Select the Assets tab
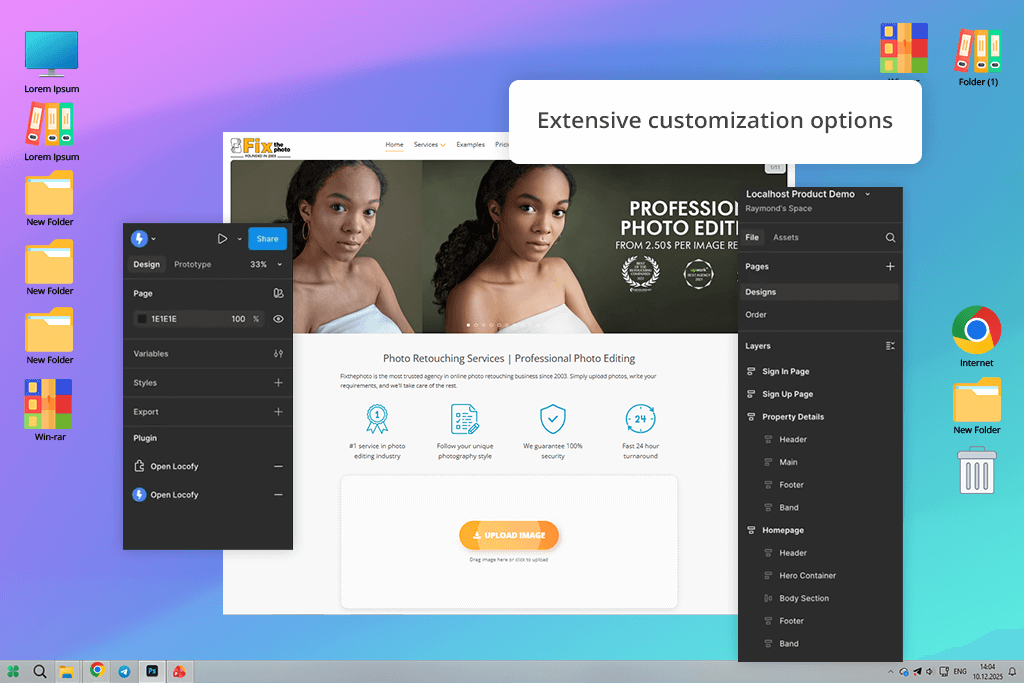Screen dimensions: 1024x683 (x=786, y=238)
